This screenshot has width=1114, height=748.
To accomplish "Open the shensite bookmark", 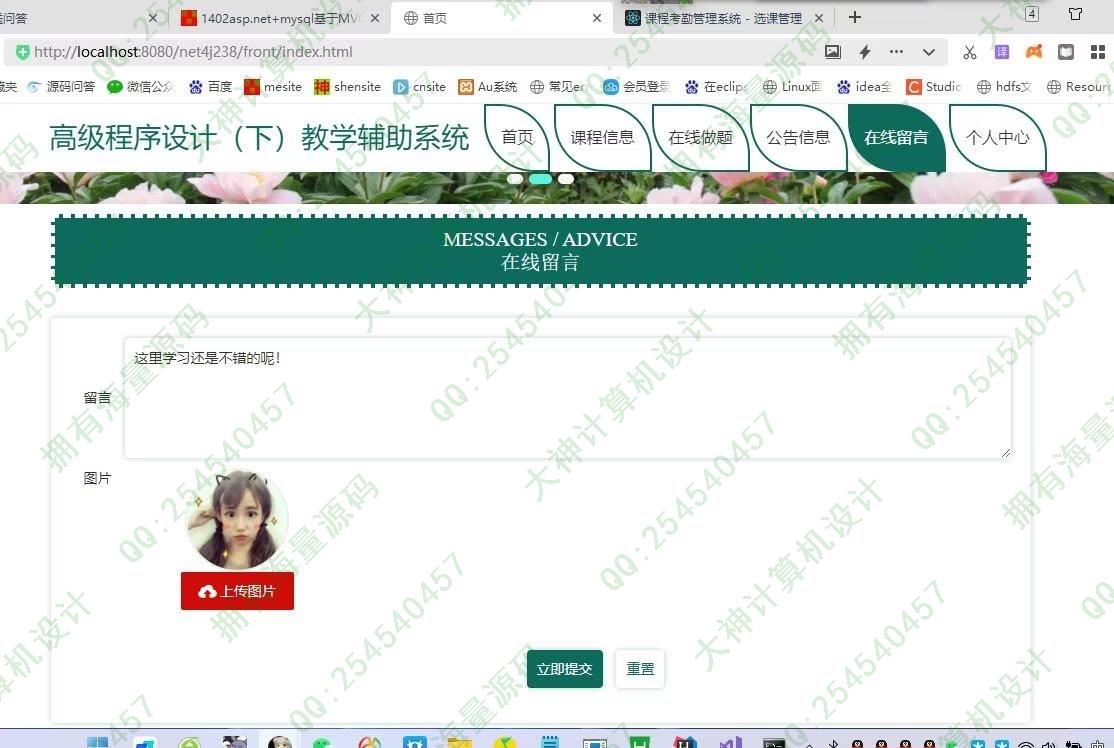I will [347, 87].
